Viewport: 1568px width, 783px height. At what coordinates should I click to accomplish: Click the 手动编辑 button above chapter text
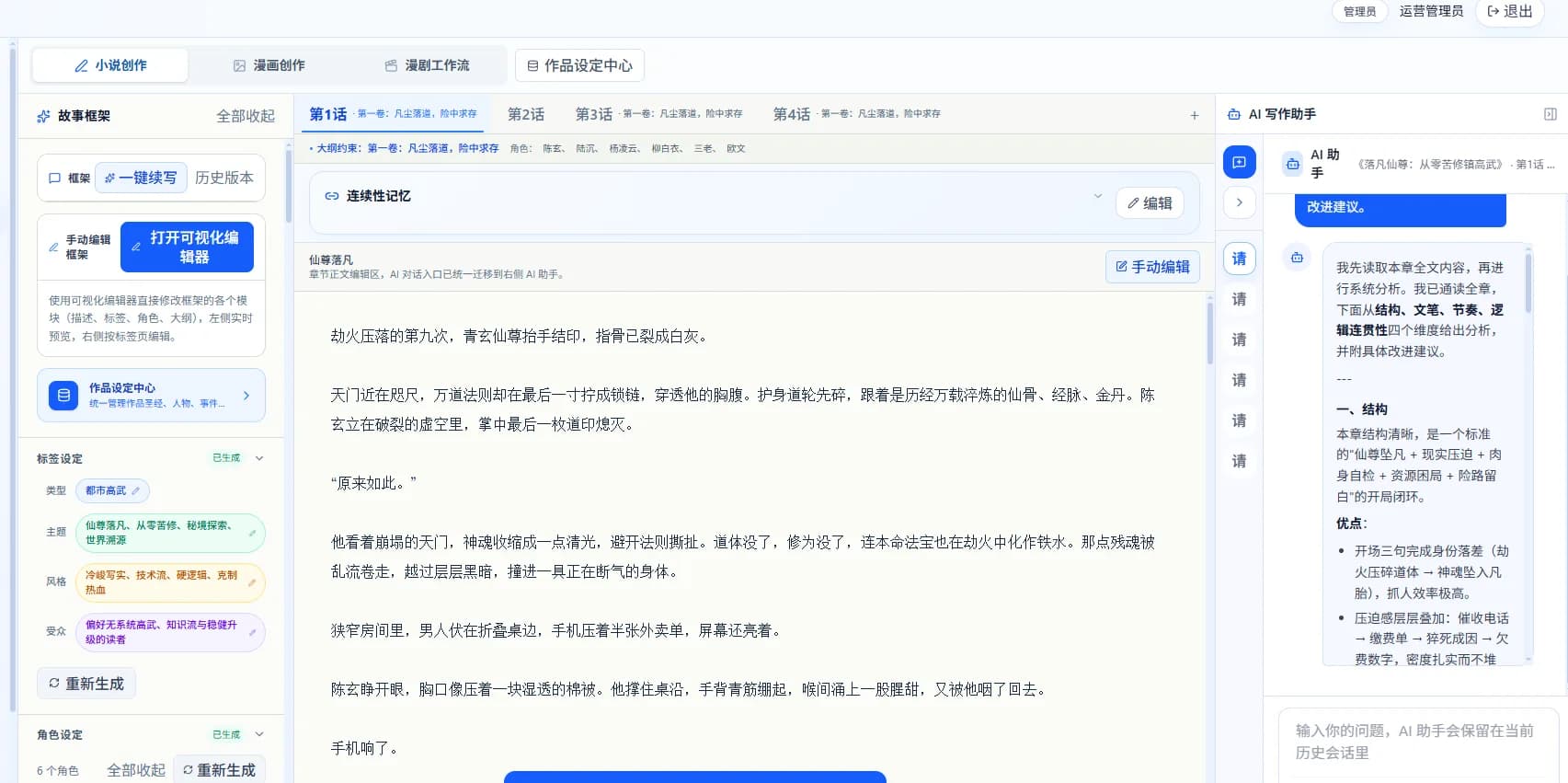[x=1152, y=267]
